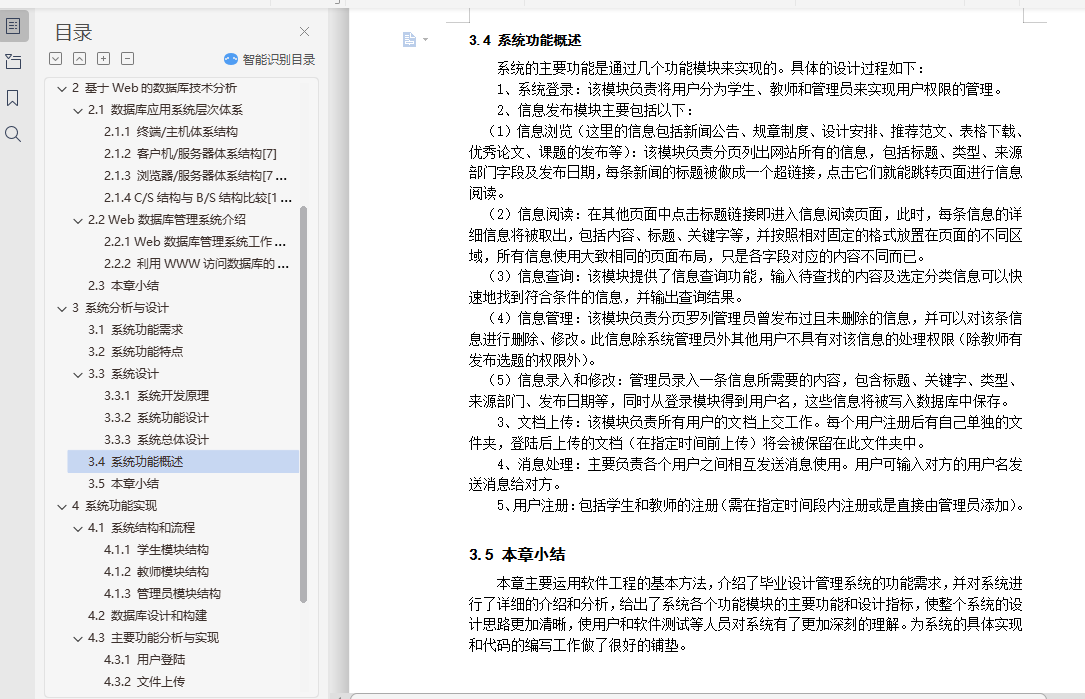Viewport: 1085px width, 699px height.
Task: Go to 3.2 系统功能特点
Action: point(136,352)
